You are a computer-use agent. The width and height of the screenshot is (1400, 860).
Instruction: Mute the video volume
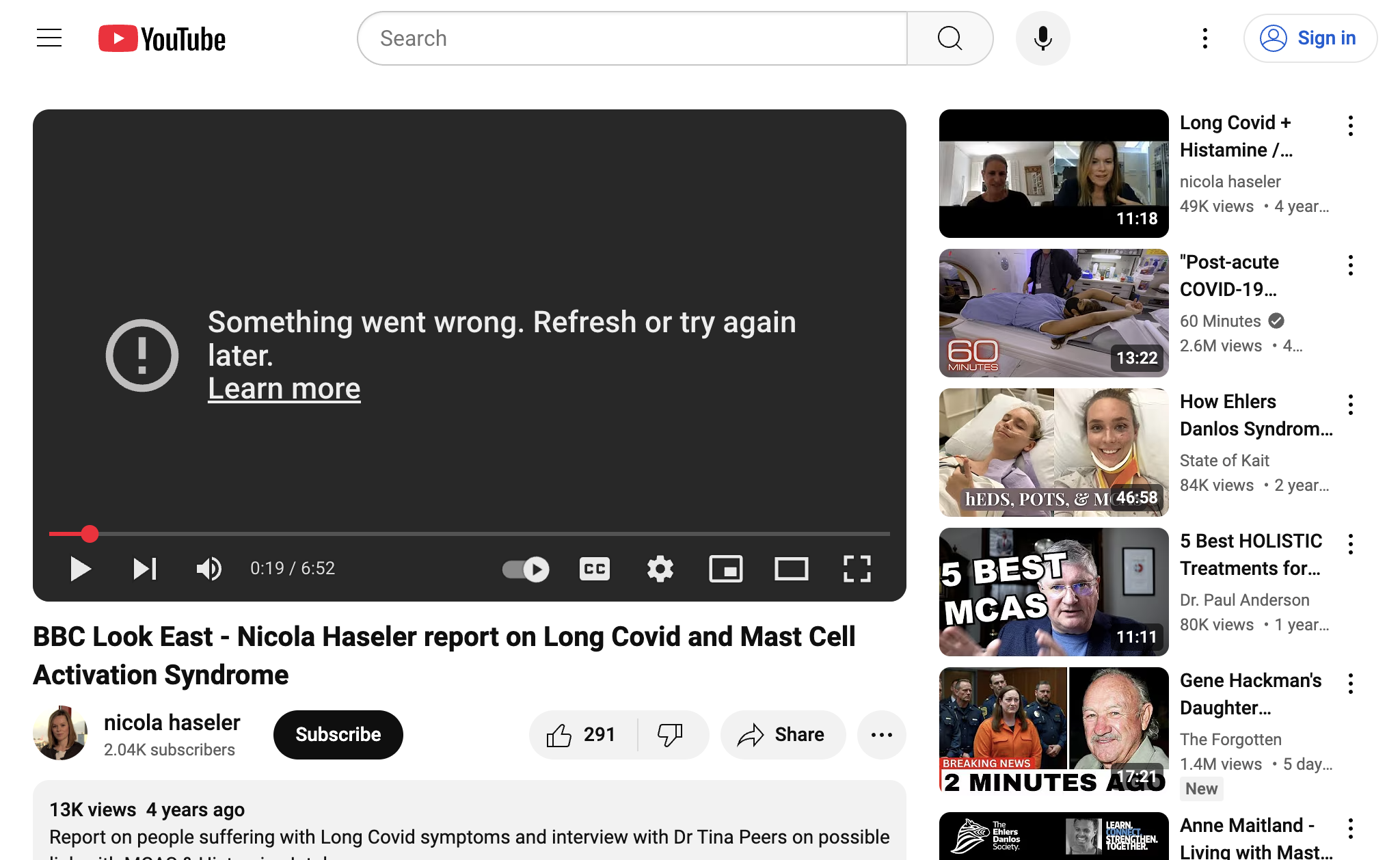point(209,569)
